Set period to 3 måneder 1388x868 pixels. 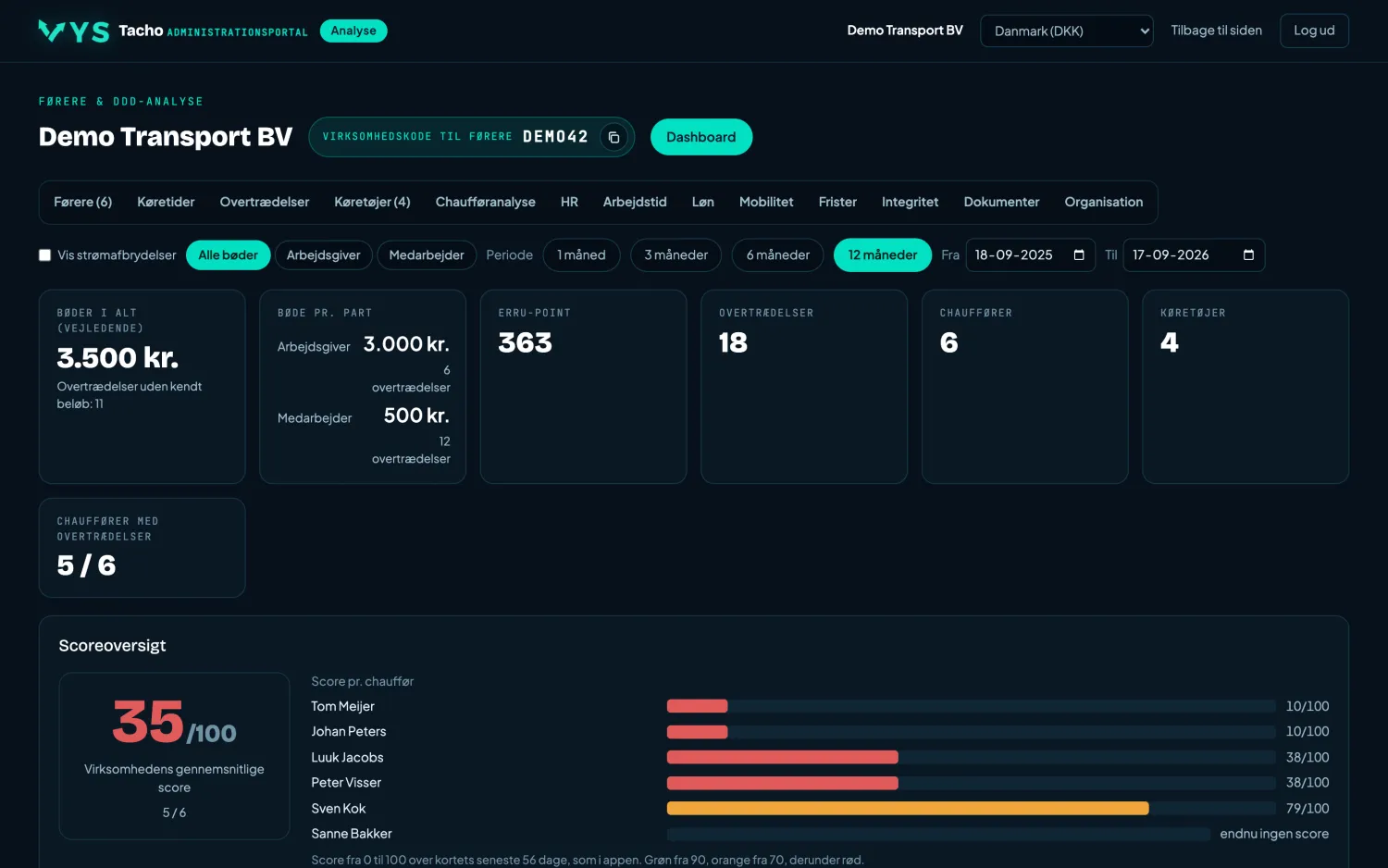676,255
